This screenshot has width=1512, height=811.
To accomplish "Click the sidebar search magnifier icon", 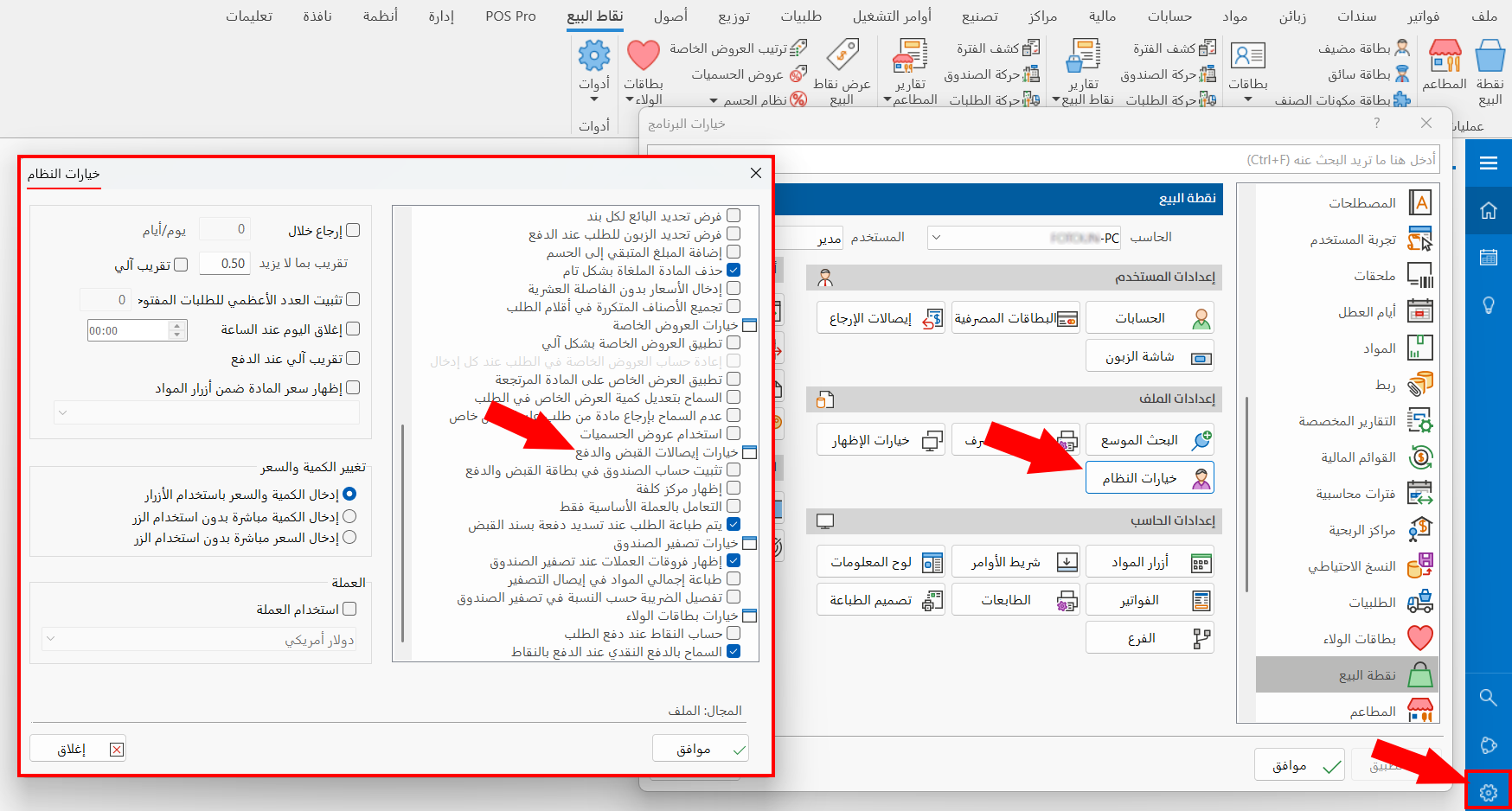I will tap(1489, 697).
